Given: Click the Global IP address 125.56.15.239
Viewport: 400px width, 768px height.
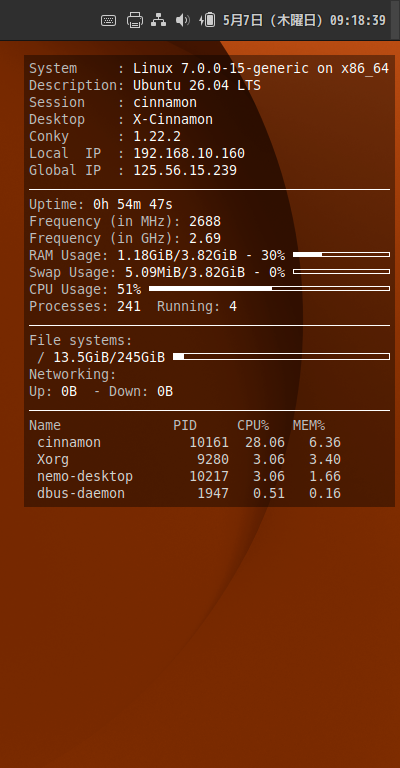Looking at the screenshot, I should (x=185, y=170).
